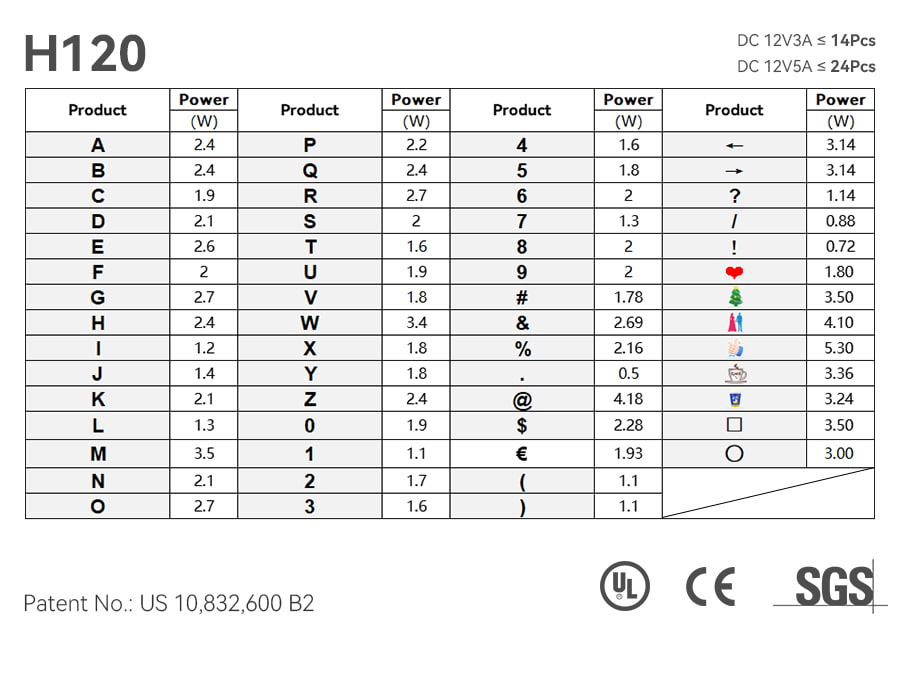Screen dimensions: 900x673
Task: Click the patent number text
Action: click(x=168, y=604)
